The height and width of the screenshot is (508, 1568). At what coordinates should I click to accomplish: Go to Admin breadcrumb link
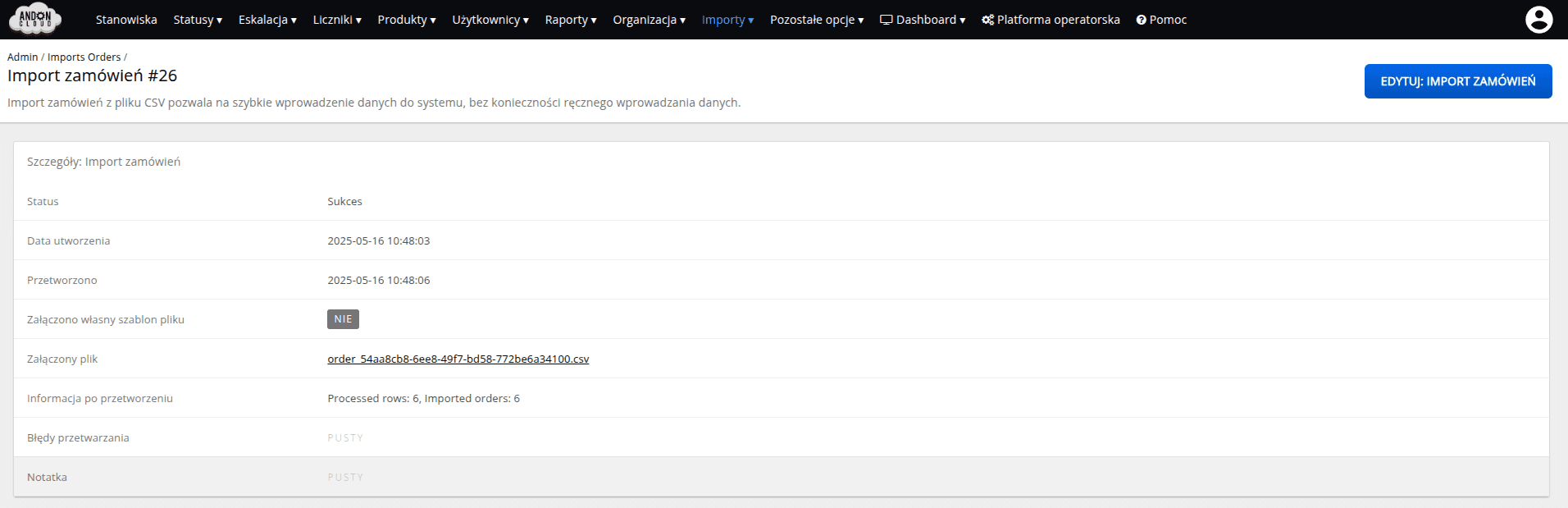tap(22, 57)
